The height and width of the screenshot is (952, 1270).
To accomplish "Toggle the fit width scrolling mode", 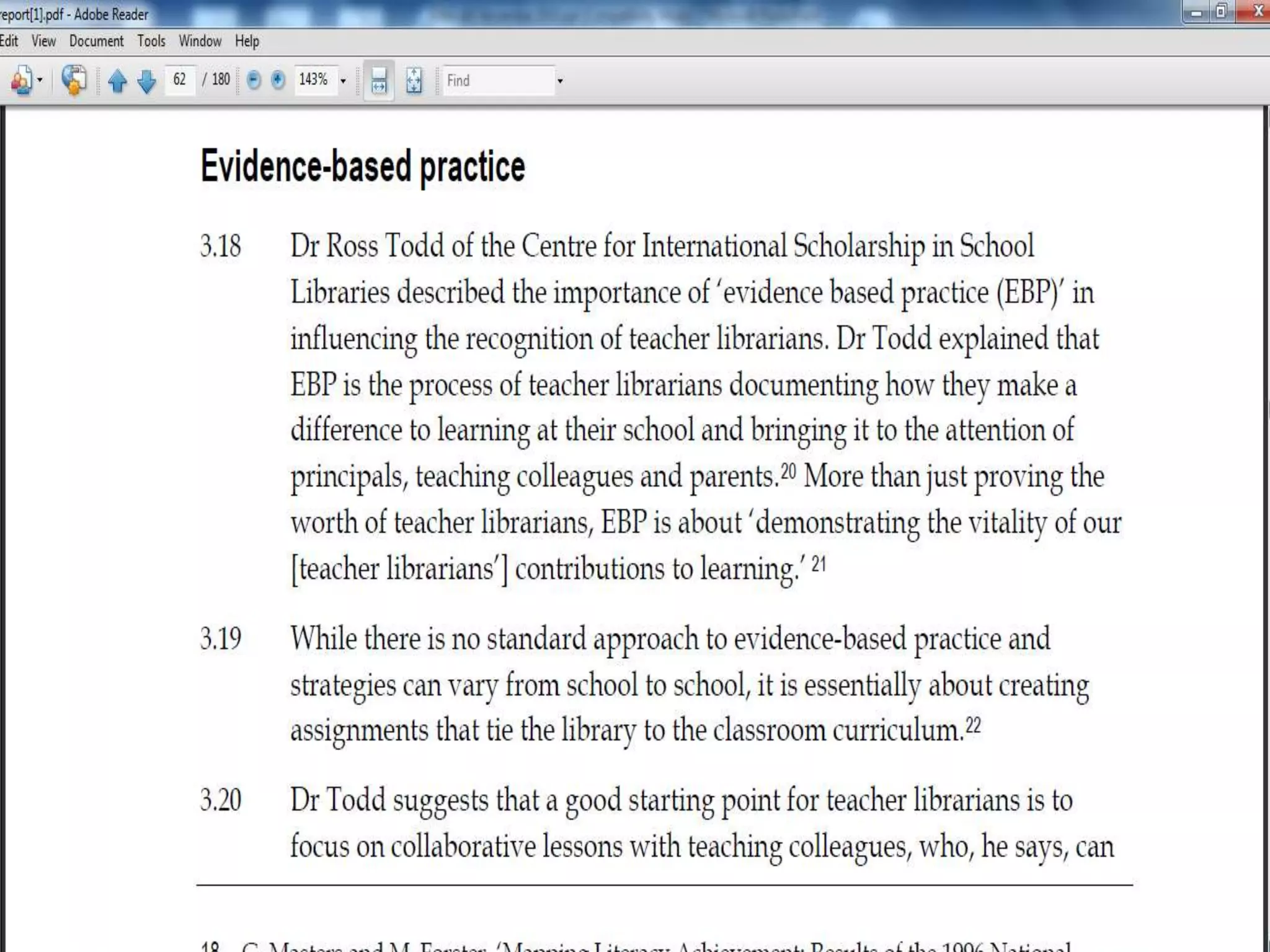I will coord(379,81).
